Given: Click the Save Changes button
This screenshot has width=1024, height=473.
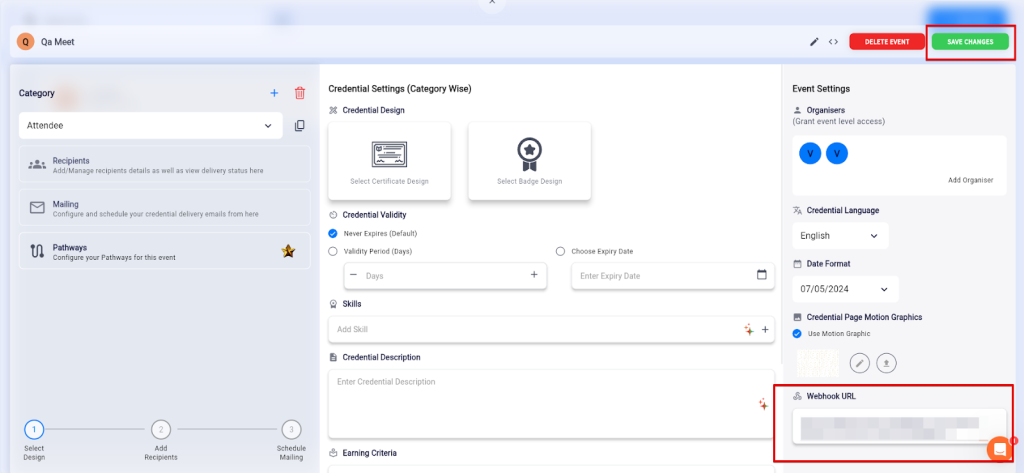Looking at the screenshot, I should click(969, 42).
